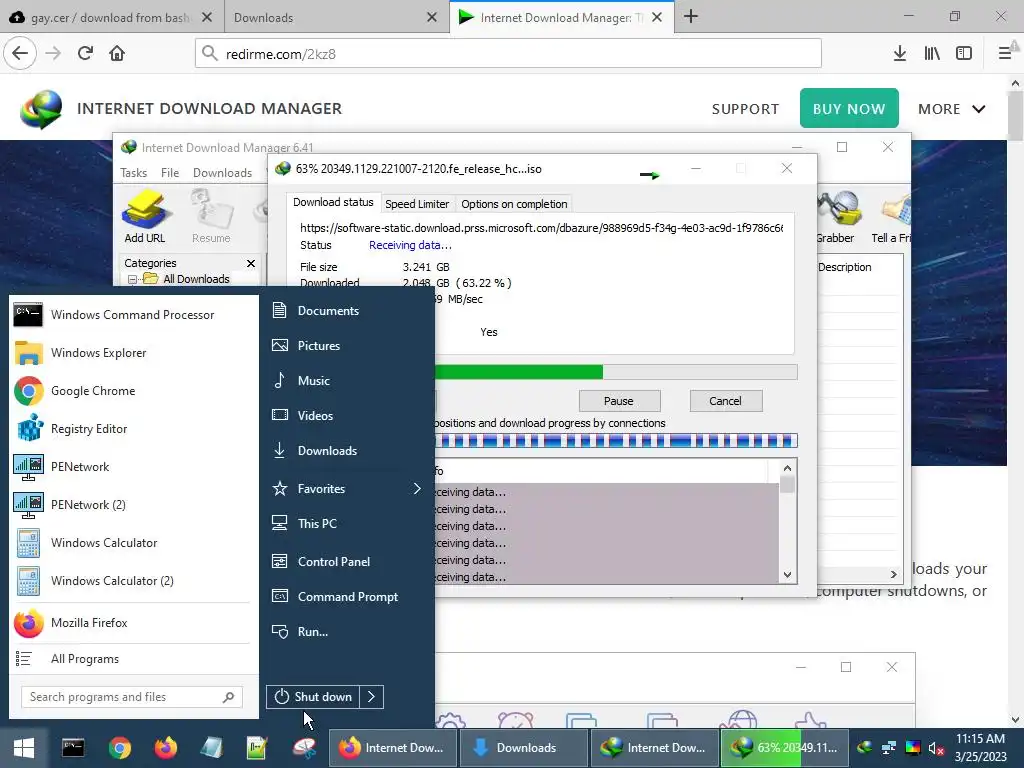Launch Mozilla Firefox from start menu

tap(131, 623)
